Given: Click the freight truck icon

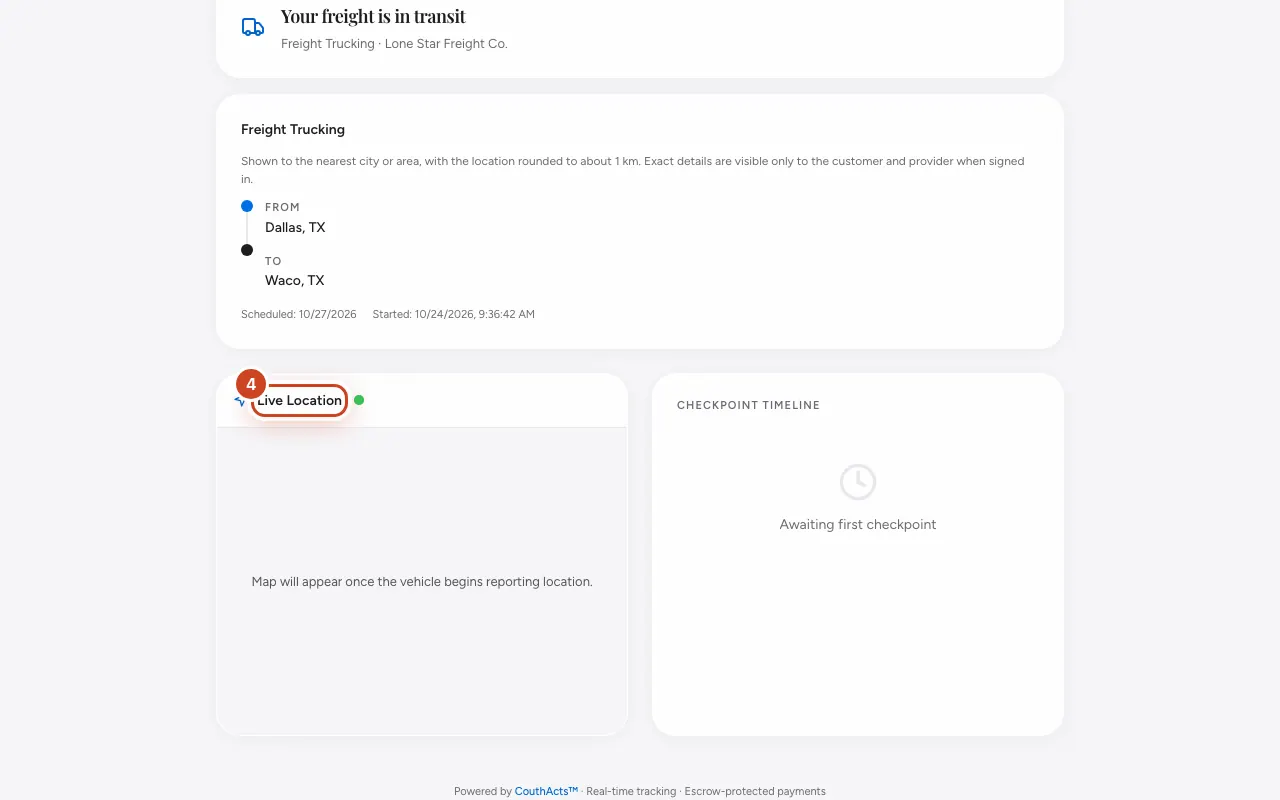Looking at the screenshot, I should [253, 28].
